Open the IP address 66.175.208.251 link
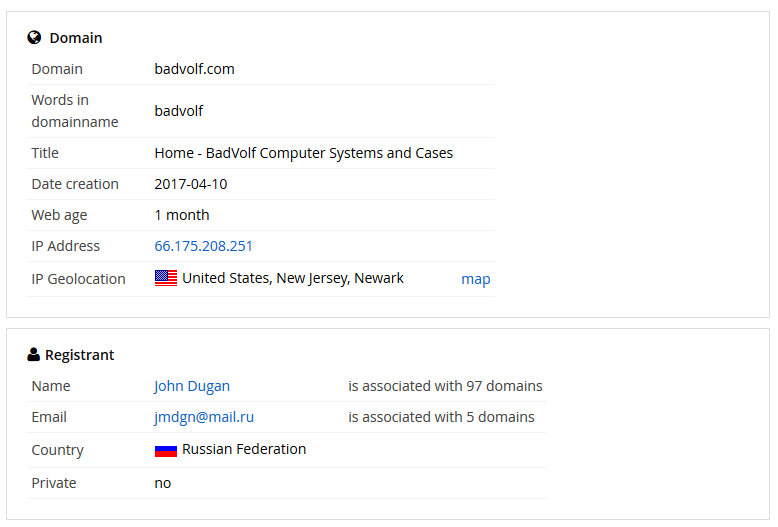The width and height of the screenshot is (778, 527). click(203, 246)
